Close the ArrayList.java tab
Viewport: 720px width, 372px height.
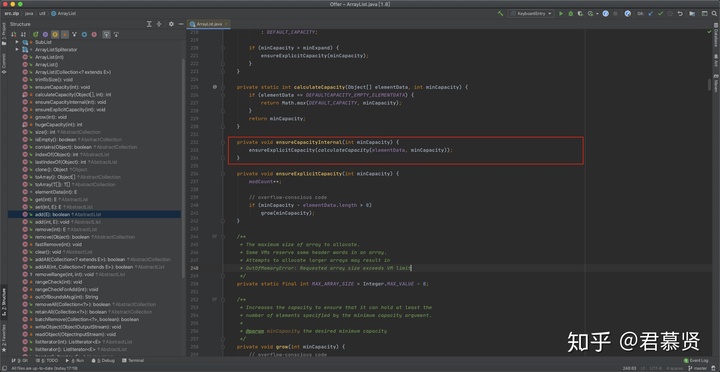(x=226, y=24)
